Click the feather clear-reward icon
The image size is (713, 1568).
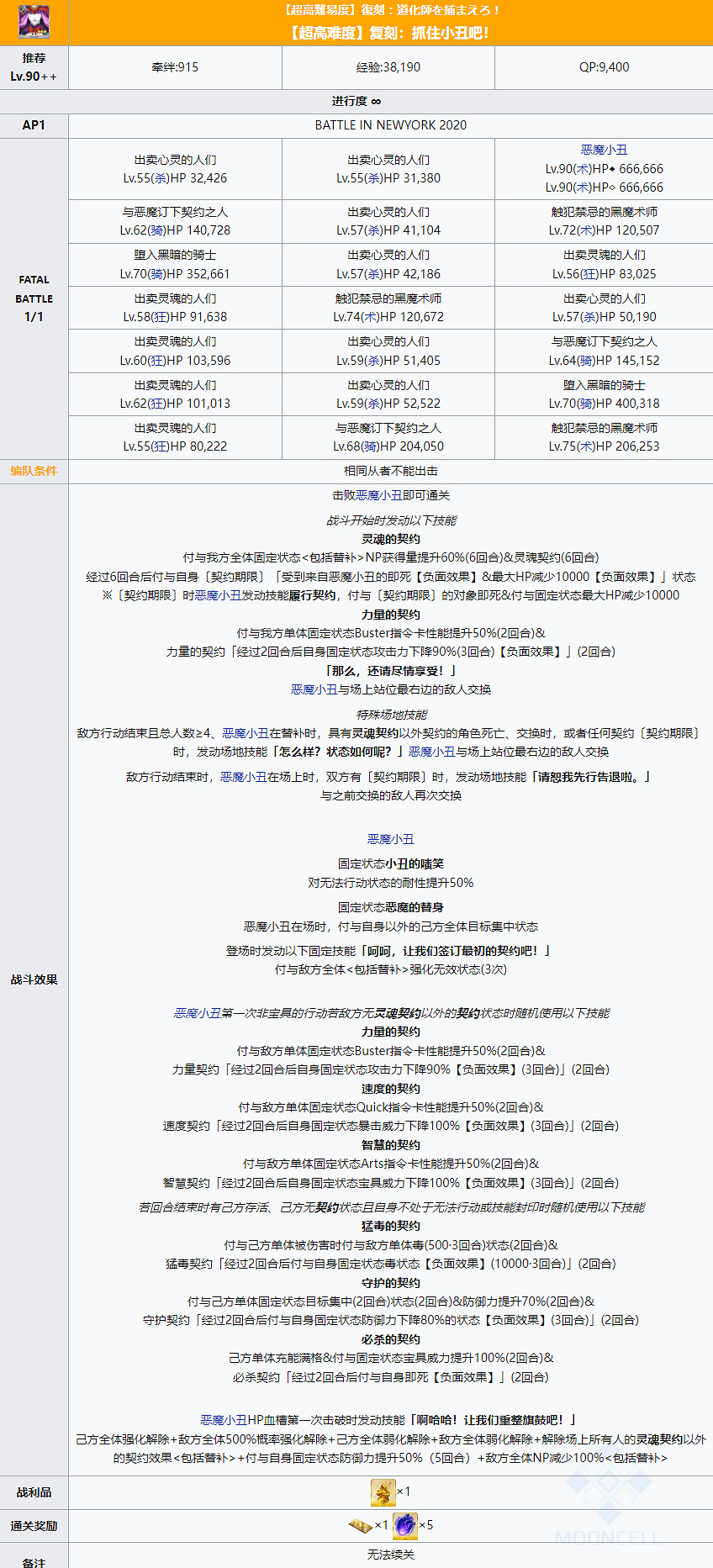[x=361, y=1525]
